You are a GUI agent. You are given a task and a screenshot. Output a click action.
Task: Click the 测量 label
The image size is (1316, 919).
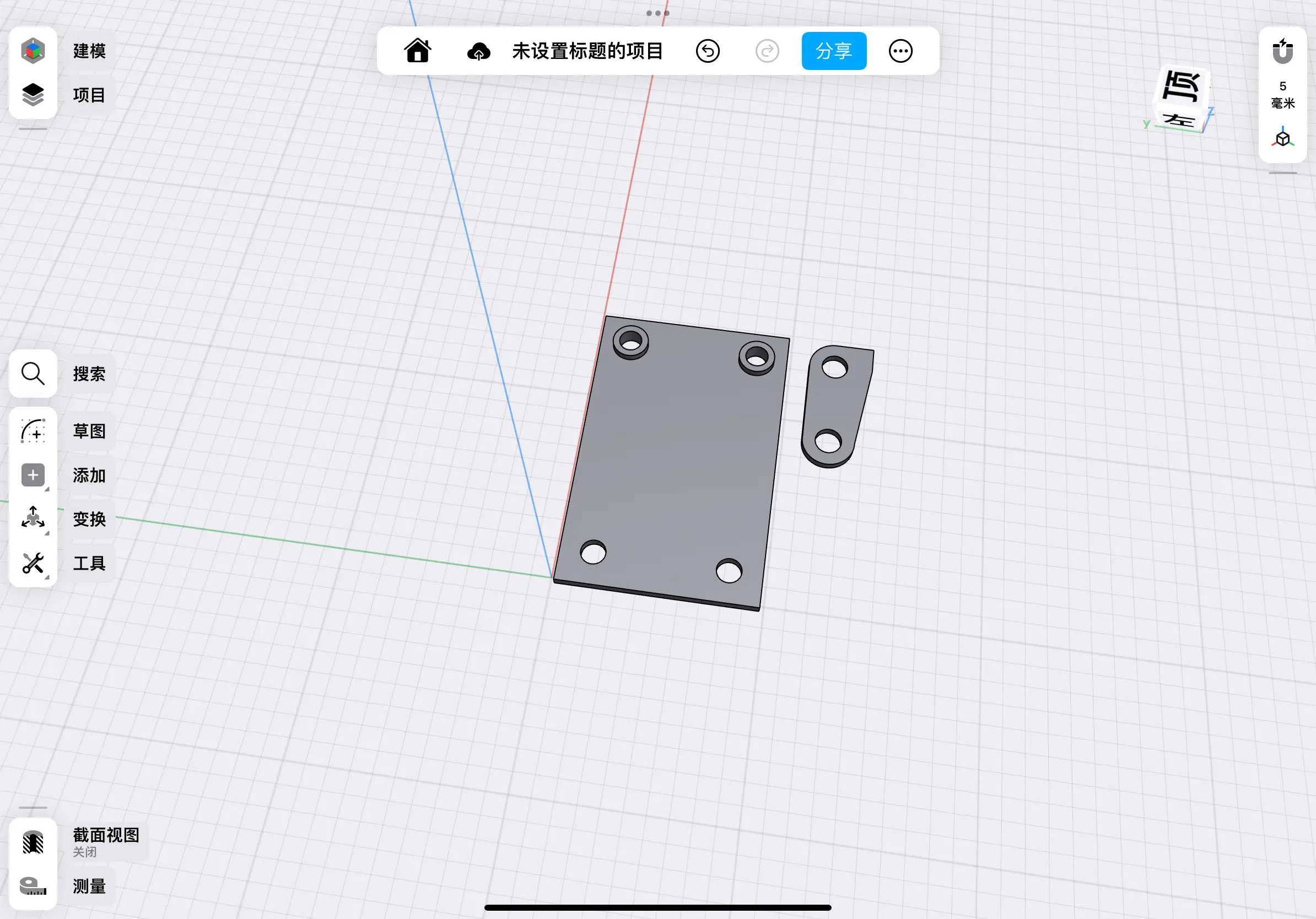click(89, 886)
